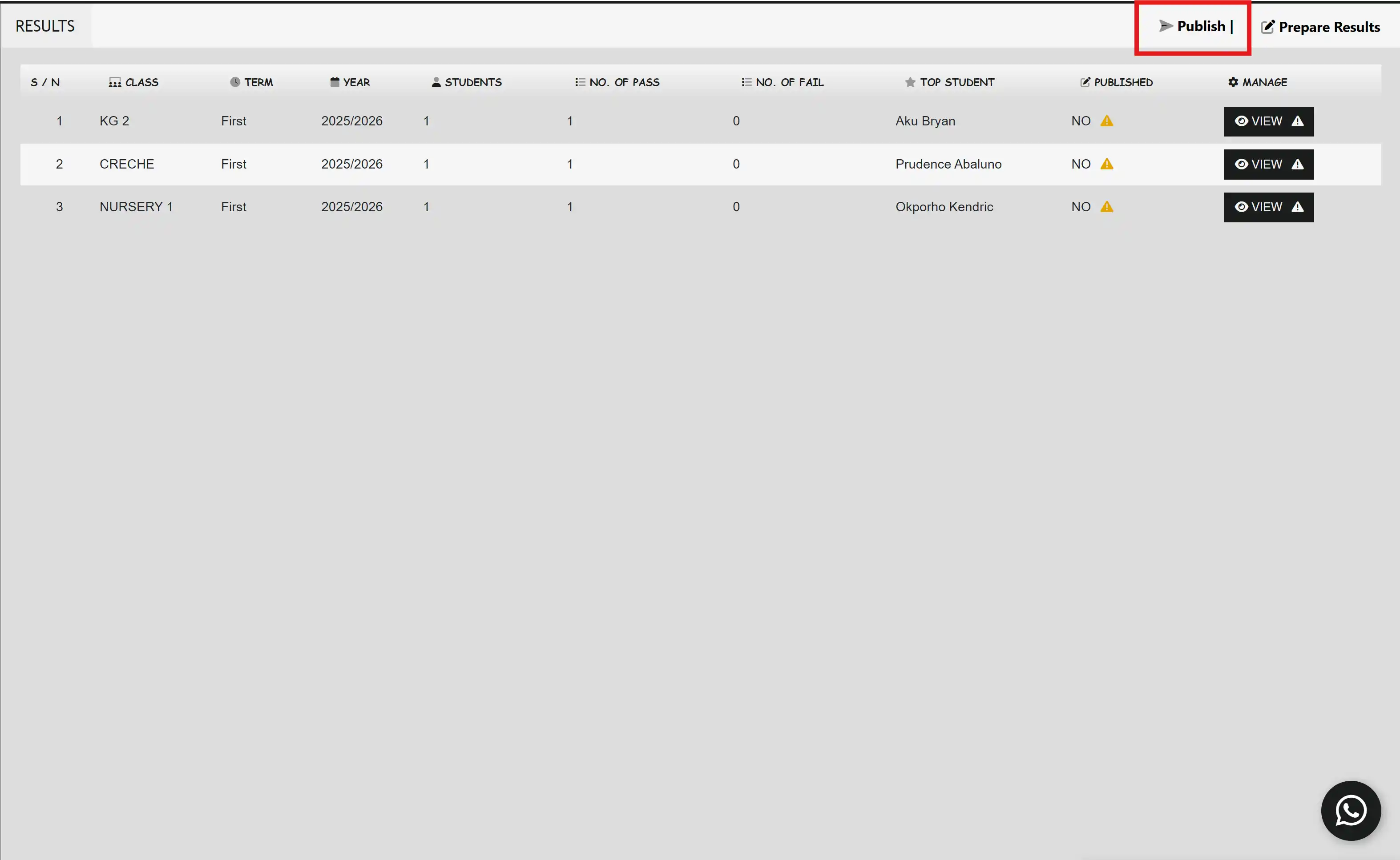Image resolution: width=1400 pixels, height=860 pixels.
Task: Sort by the Class column header
Action: [134, 82]
